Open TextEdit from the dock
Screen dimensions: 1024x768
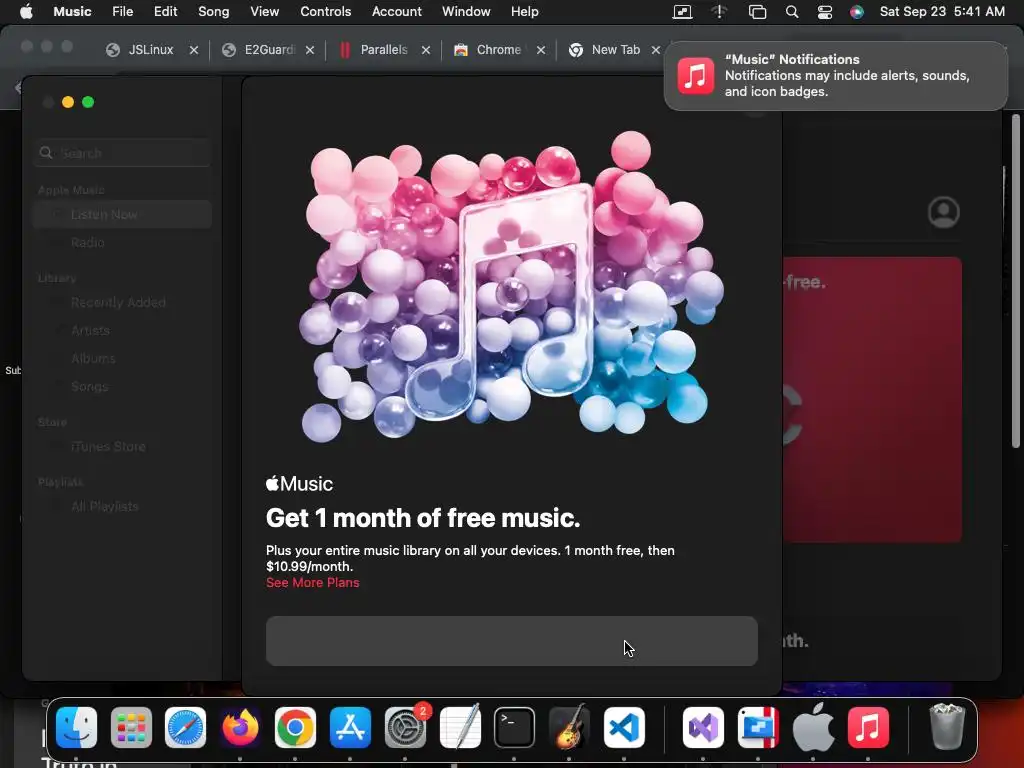(x=460, y=727)
